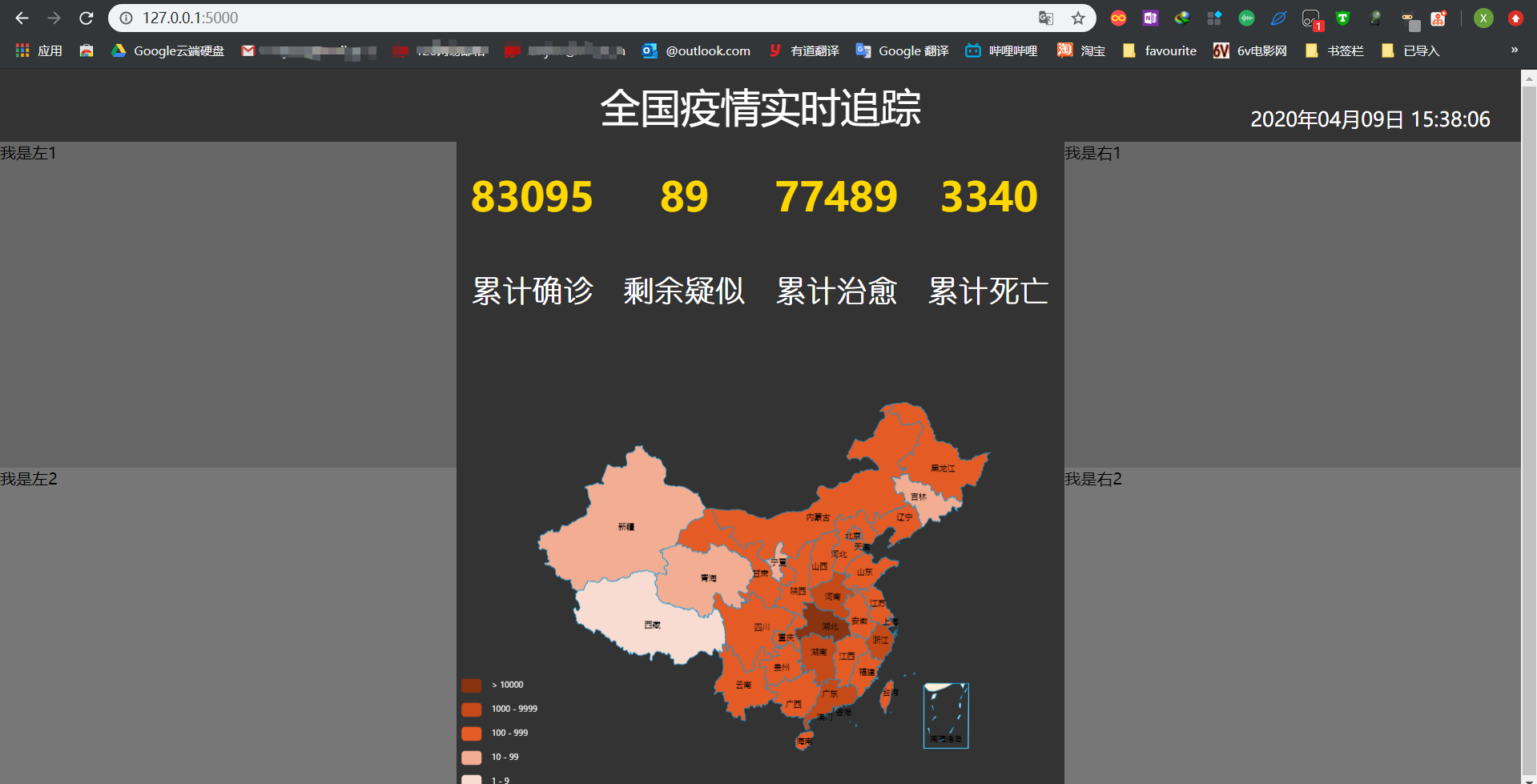The width and height of the screenshot is (1537, 784).
Task: Click the 我是右1 panel text
Action: coord(1092,153)
